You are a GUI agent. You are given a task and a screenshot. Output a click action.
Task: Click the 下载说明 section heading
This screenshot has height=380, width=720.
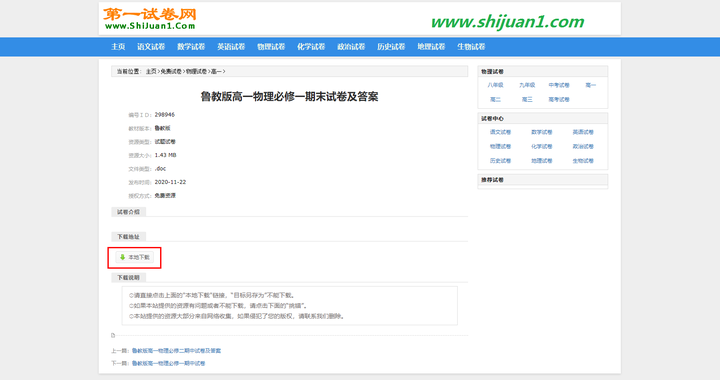point(128,278)
